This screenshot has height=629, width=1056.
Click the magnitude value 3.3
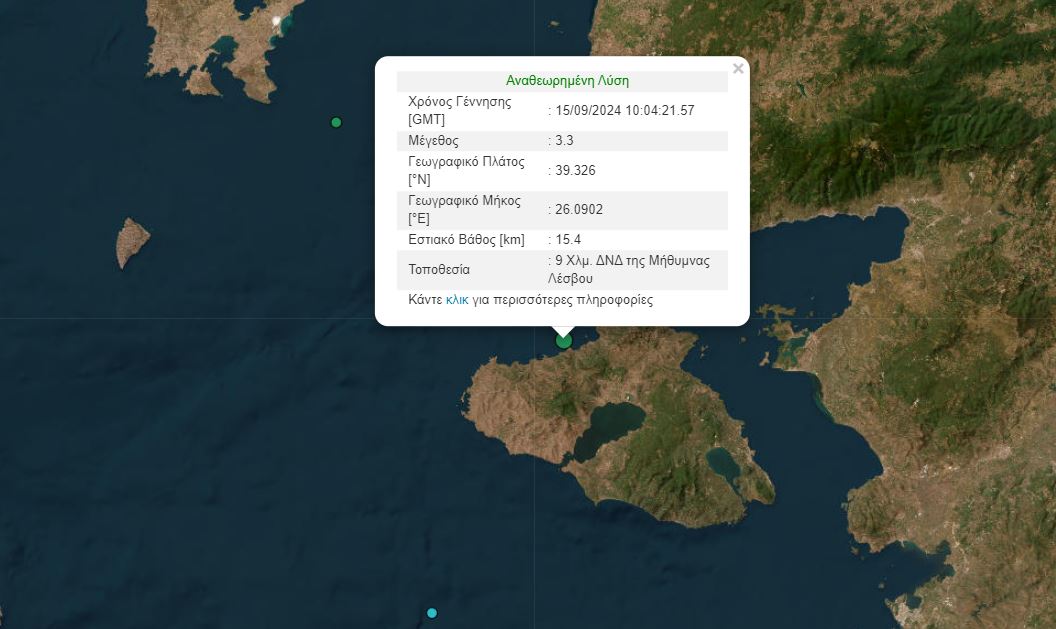[563, 141]
